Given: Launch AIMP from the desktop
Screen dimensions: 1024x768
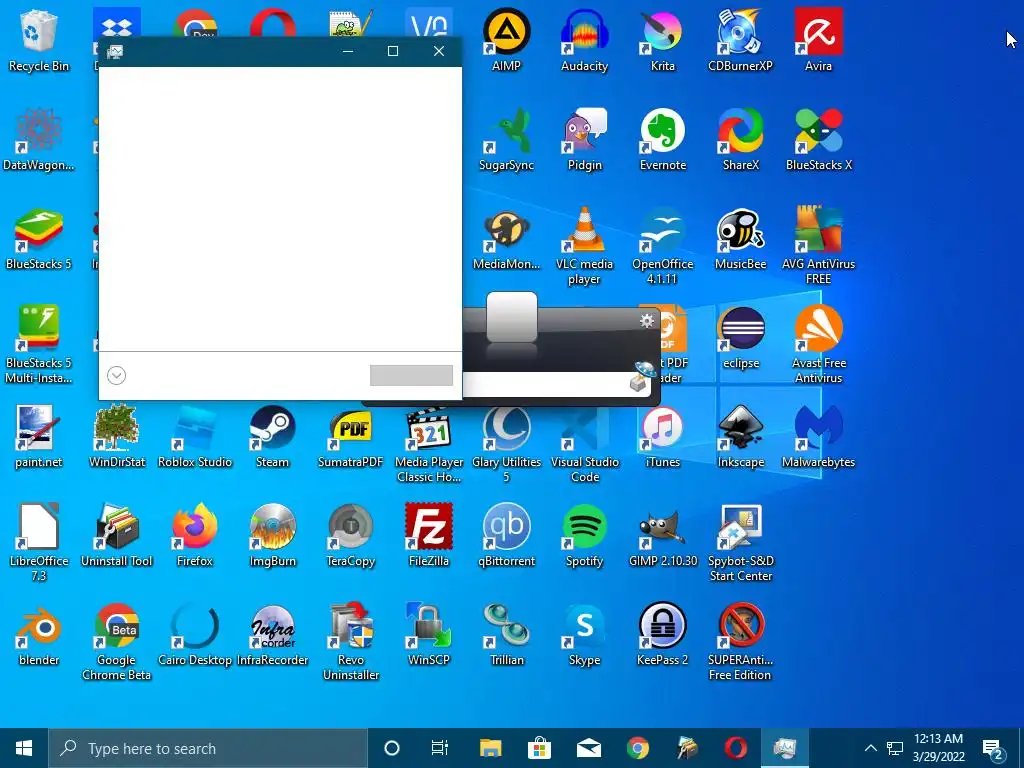Looking at the screenshot, I should click(x=506, y=39).
